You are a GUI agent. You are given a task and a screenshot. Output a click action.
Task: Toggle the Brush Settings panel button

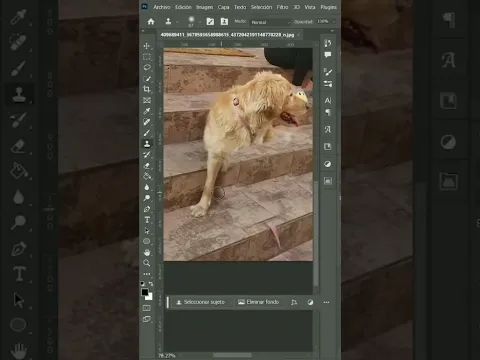[x=210, y=22]
